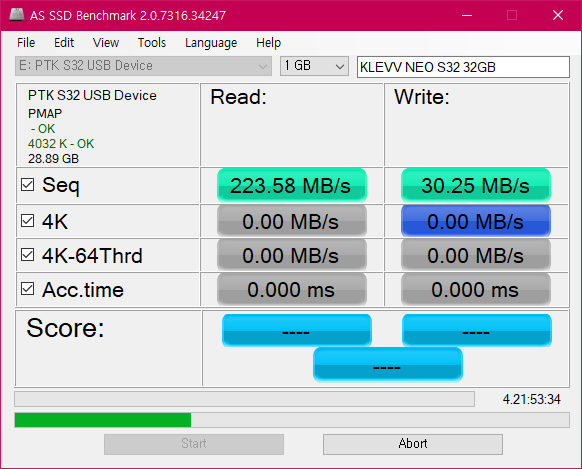Open the Tools menu
Viewport: 582px width, 469px height.
[x=152, y=43]
